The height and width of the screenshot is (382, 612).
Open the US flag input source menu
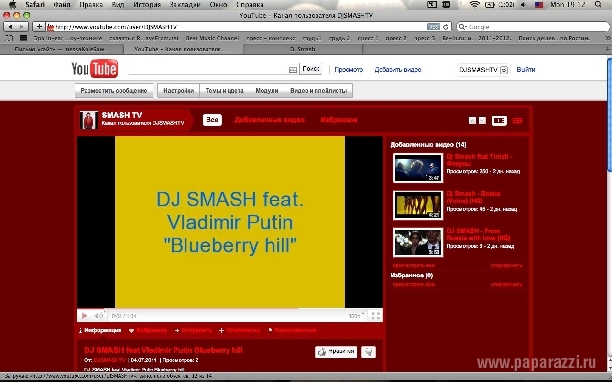click(539, 5)
